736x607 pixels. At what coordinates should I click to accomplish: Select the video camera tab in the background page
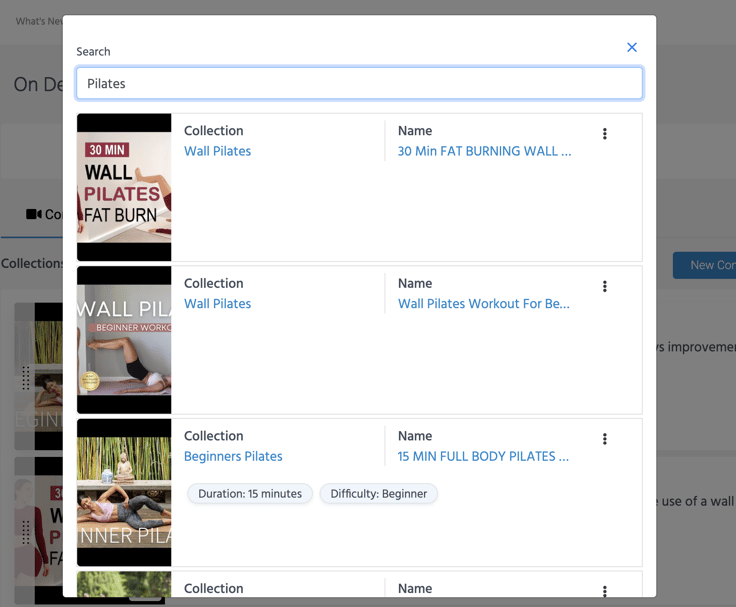[x=43, y=215]
